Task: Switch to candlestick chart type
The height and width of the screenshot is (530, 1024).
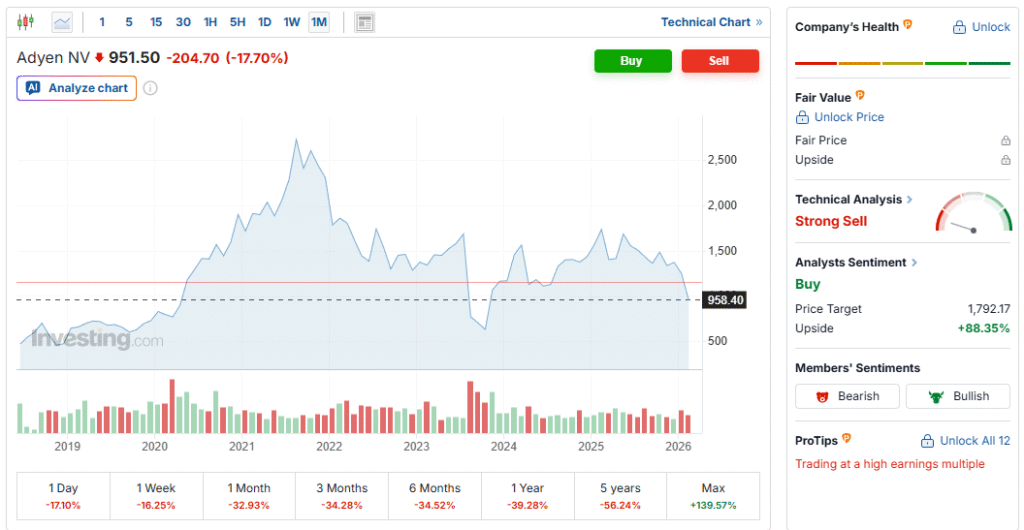Action: pyautogui.click(x=26, y=22)
